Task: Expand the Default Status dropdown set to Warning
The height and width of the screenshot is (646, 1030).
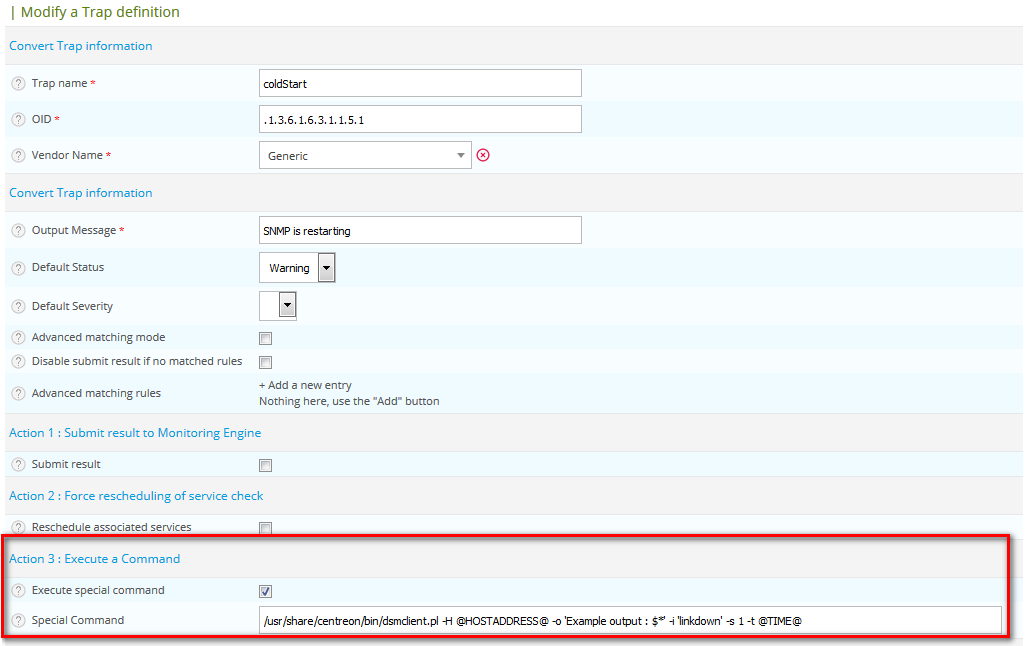Action: tap(298, 268)
